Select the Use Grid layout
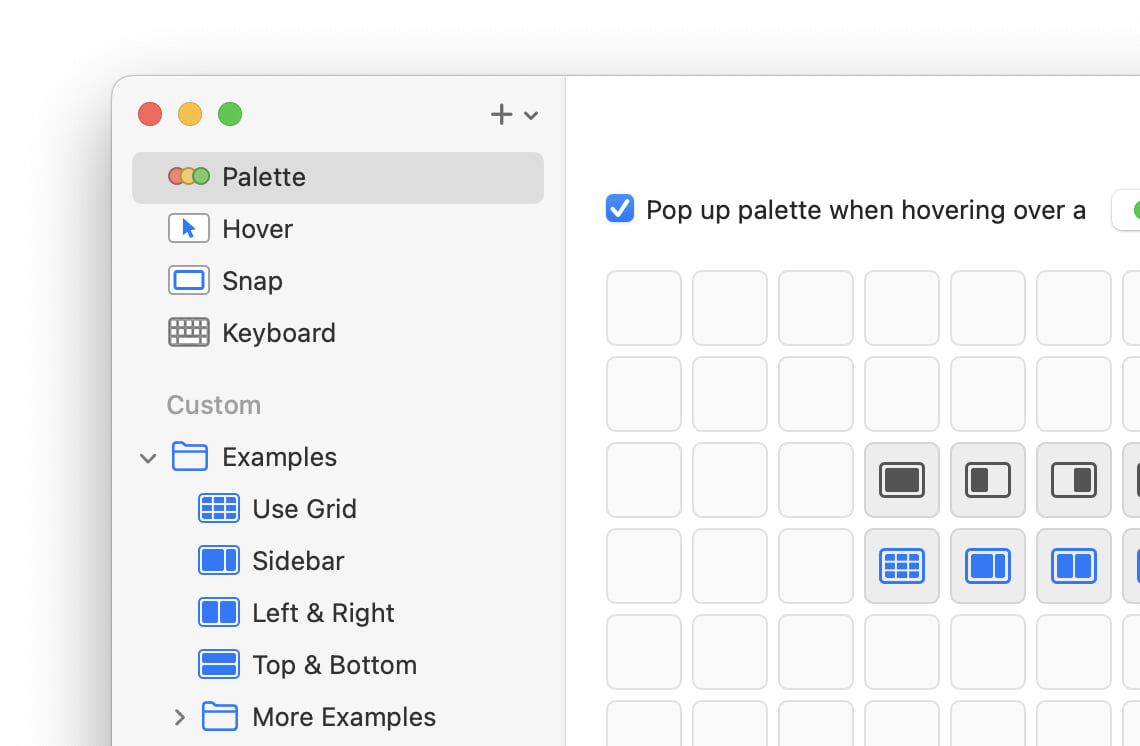 pos(304,509)
